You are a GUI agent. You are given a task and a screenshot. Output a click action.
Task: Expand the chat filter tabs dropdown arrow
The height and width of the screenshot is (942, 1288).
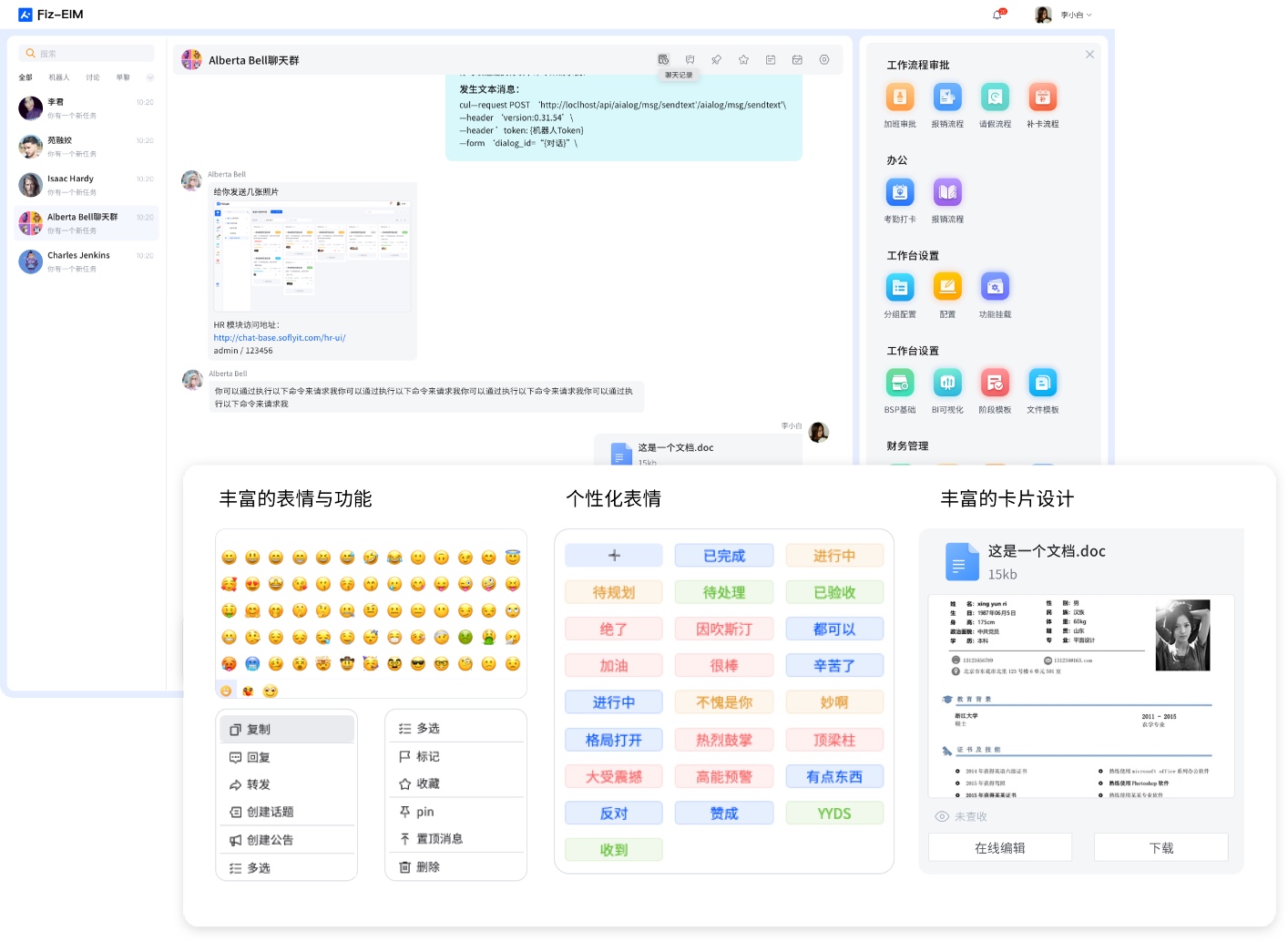[150, 77]
